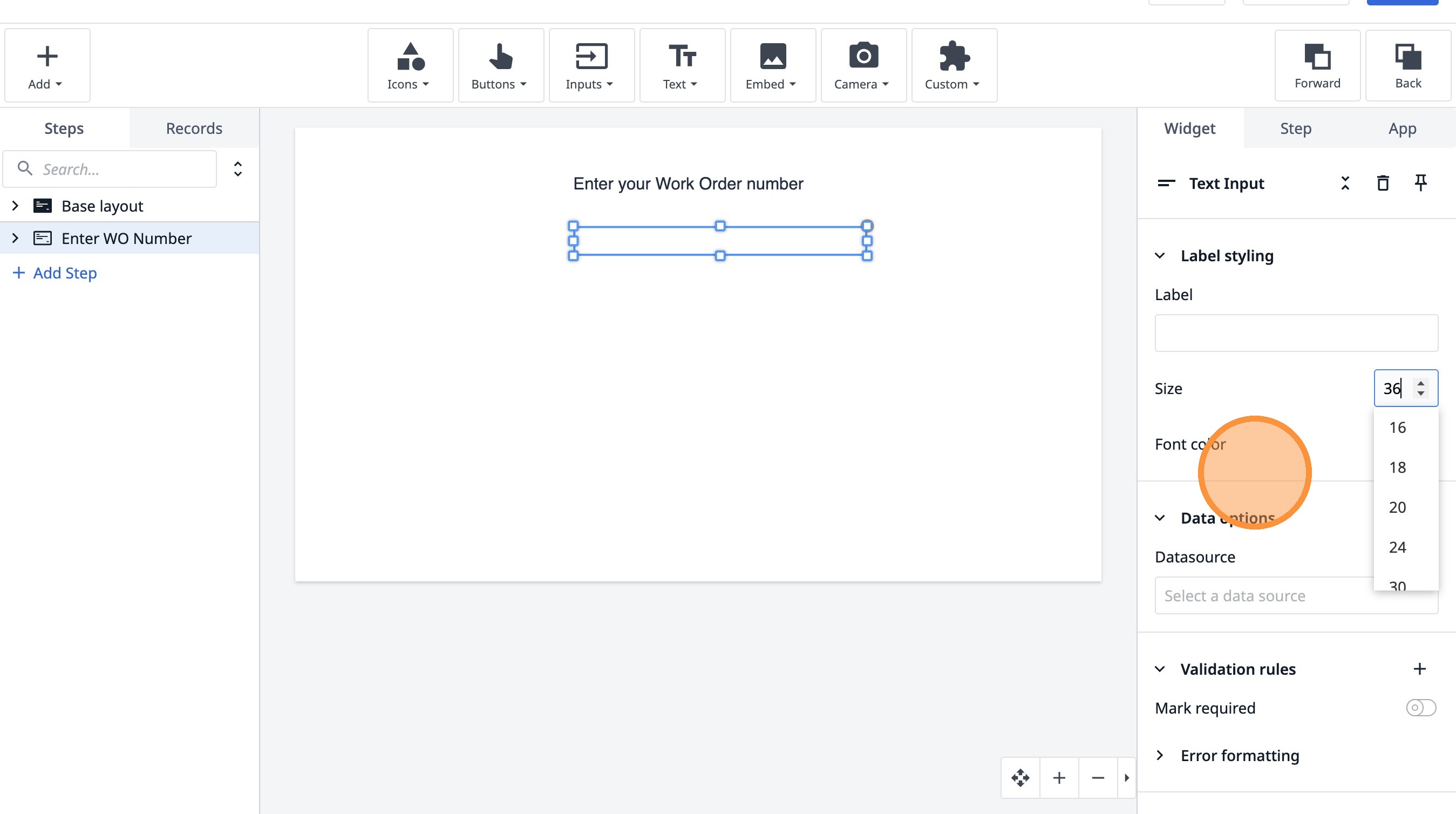1456x814 pixels.
Task: Add a new validation rule
Action: (1419, 669)
